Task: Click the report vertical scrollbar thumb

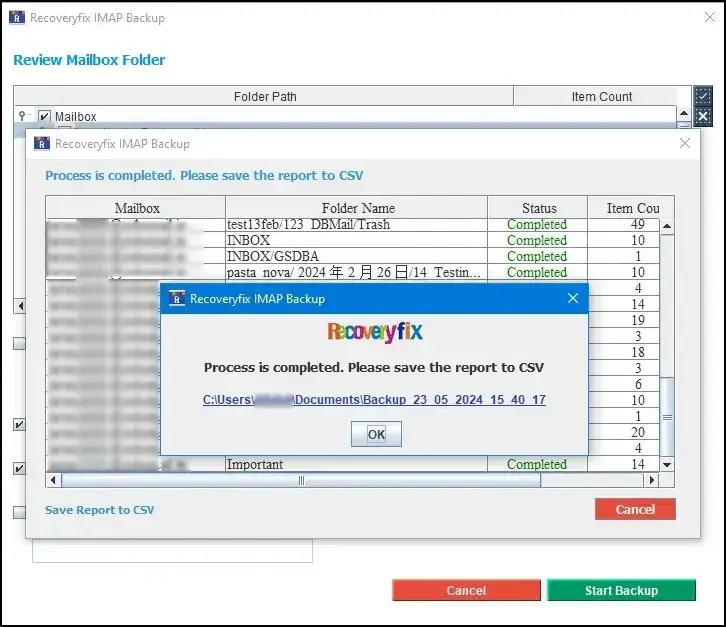Action: (667, 417)
